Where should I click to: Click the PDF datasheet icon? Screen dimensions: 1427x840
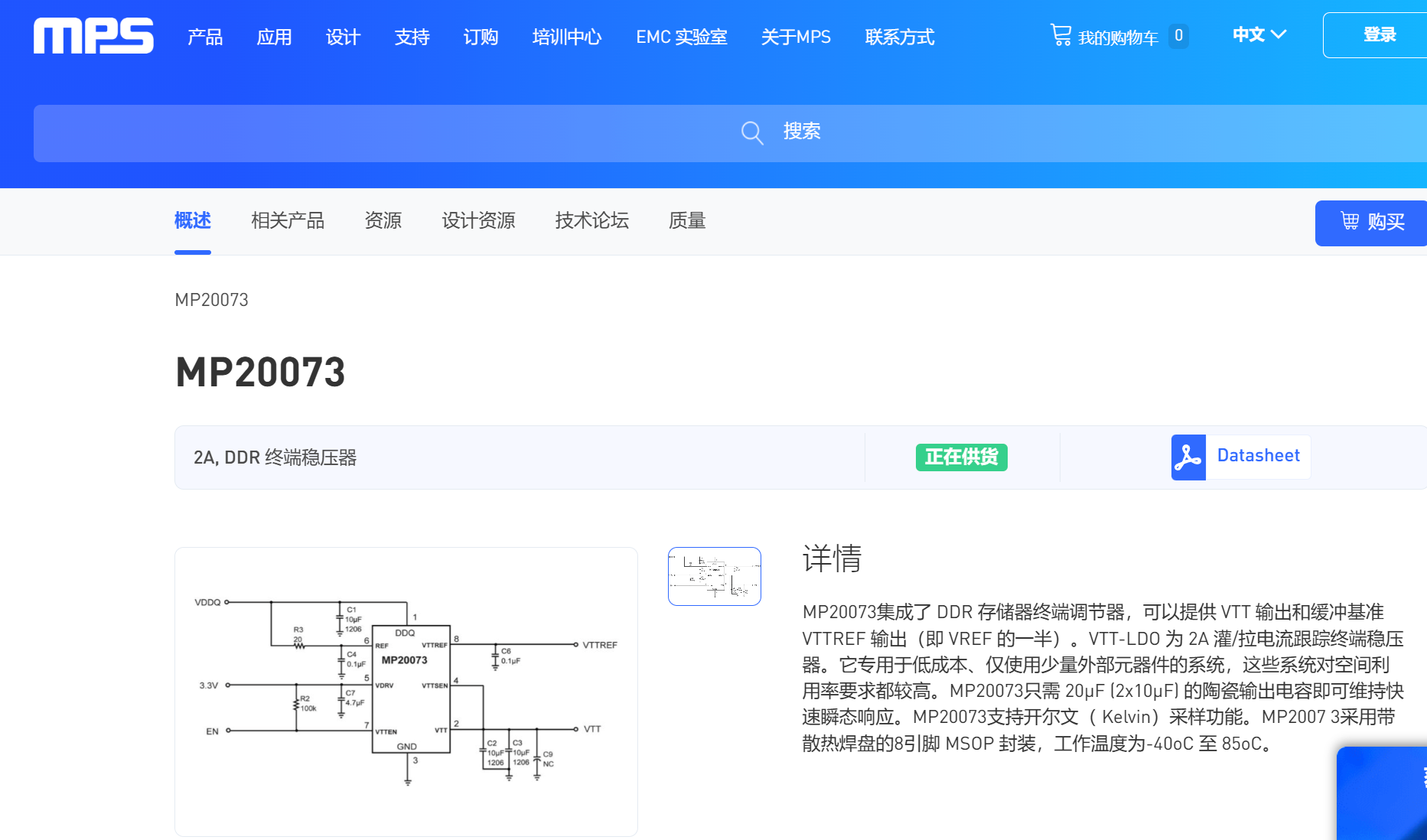click(1188, 457)
